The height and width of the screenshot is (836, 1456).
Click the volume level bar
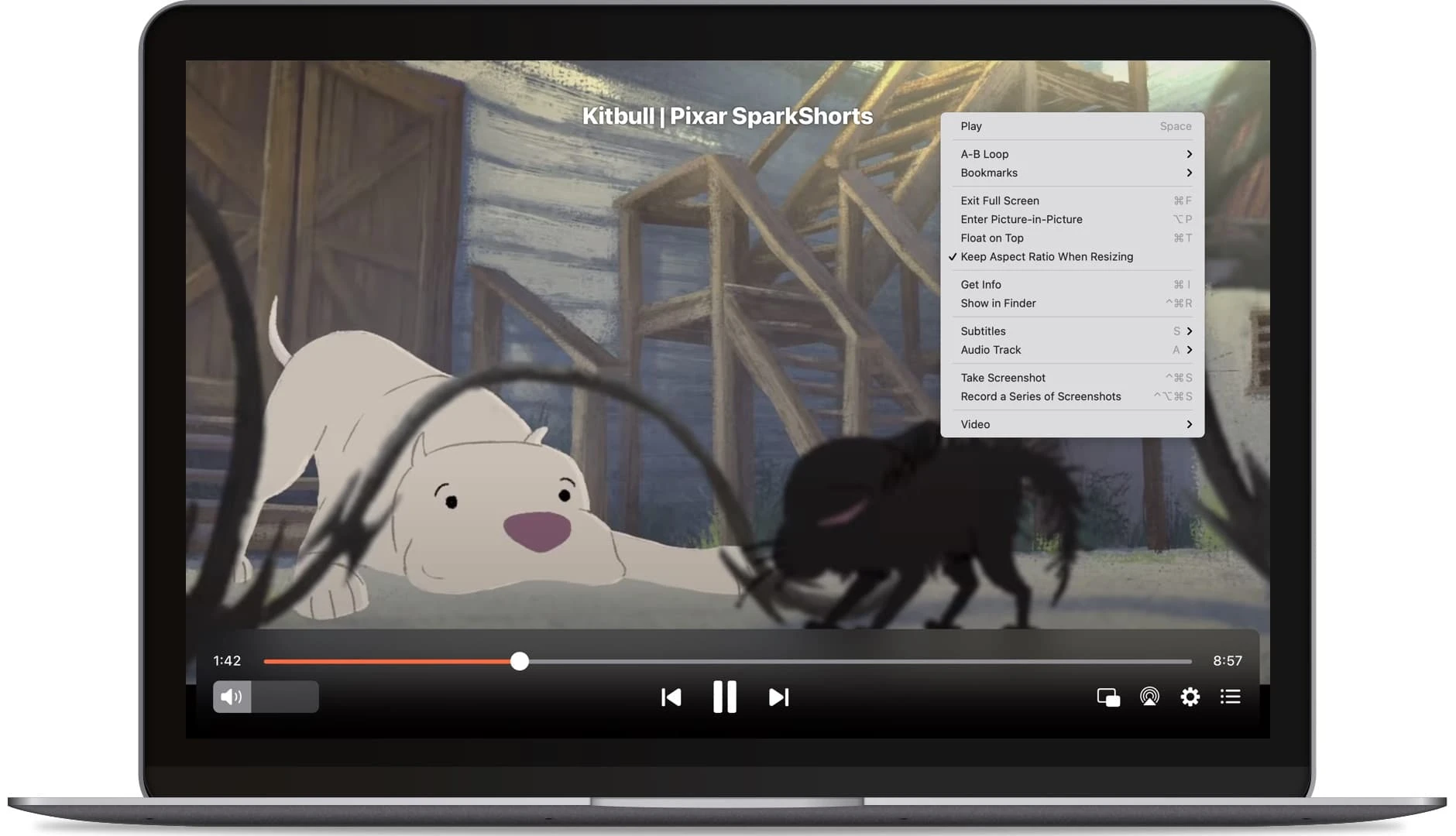pos(284,697)
